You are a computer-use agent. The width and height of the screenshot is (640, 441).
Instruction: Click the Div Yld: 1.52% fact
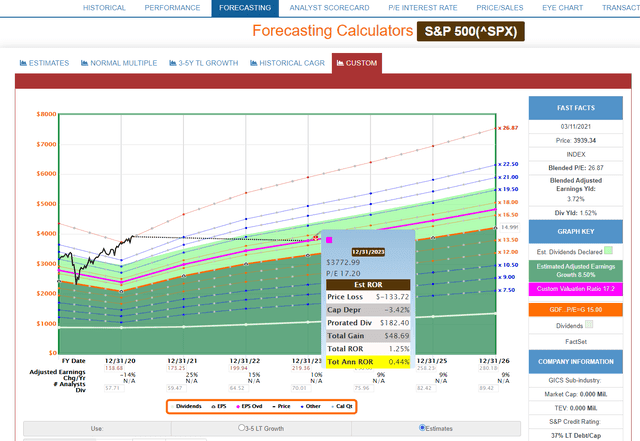576,213
